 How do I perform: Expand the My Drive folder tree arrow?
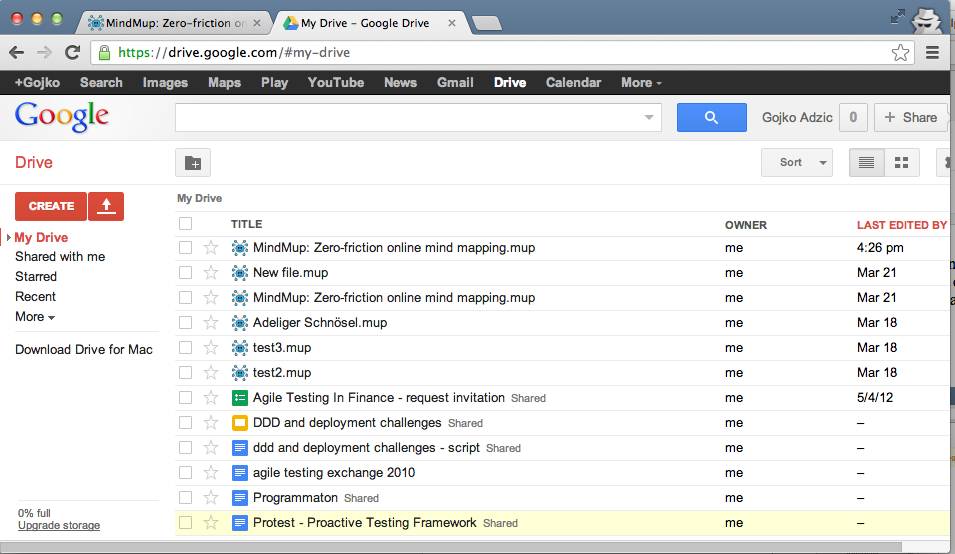(x=9, y=237)
